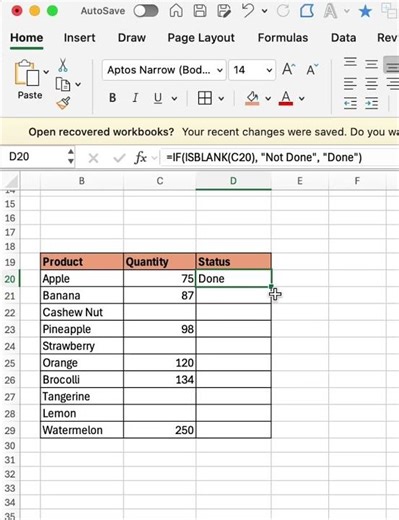399x520 pixels.
Task: Click the Select All corner triangle
Action: coord(11,181)
